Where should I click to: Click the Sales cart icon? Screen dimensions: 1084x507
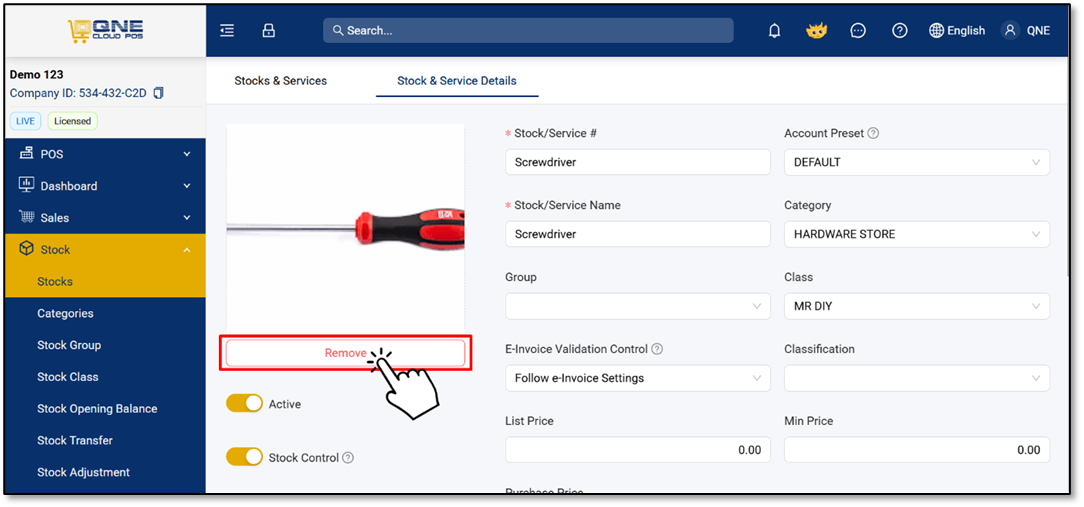pos(26,217)
